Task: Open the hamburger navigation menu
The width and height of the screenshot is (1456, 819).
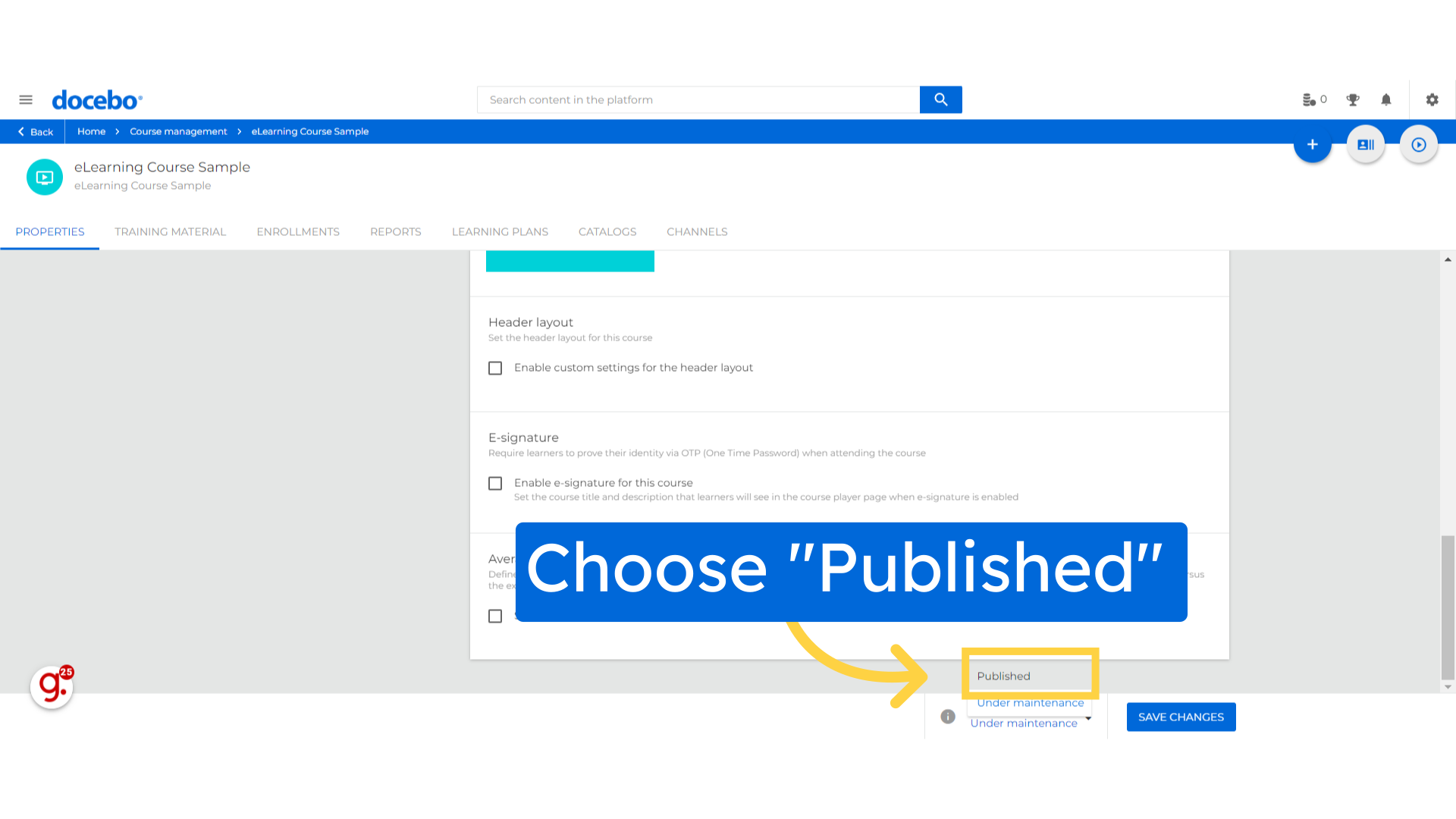Action: (25, 99)
